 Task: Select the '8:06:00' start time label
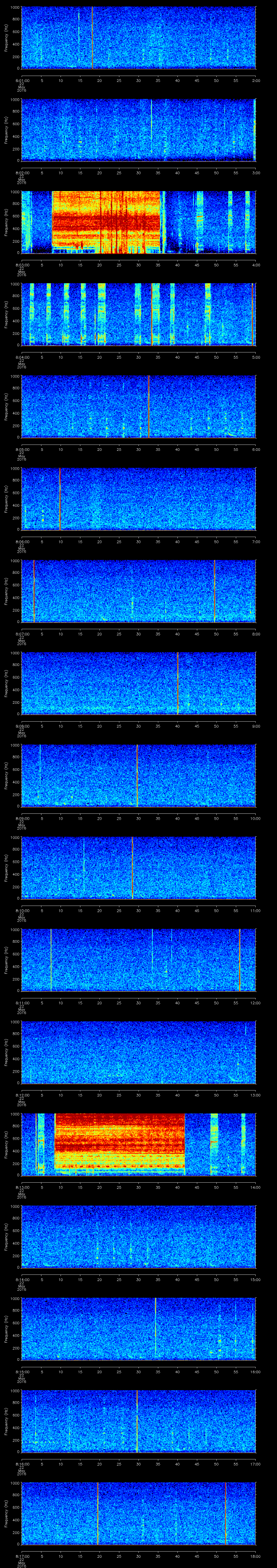(x=22, y=542)
